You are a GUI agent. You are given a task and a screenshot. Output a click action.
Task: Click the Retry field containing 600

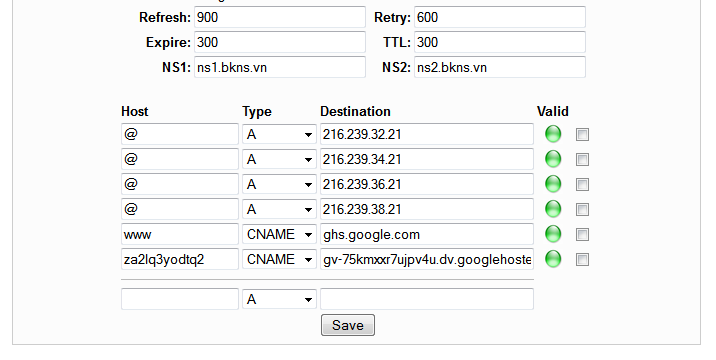[x=500, y=17]
